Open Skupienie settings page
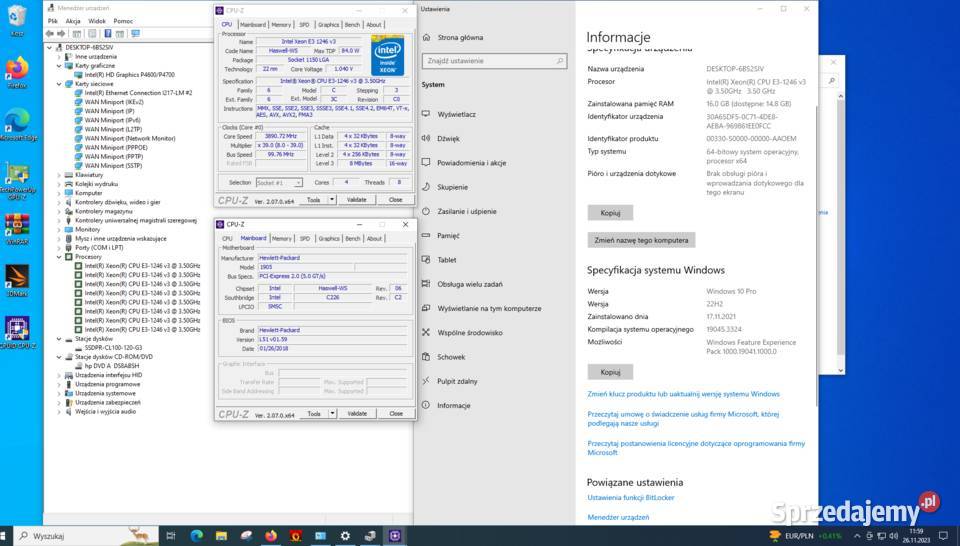The width and height of the screenshot is (960, 546). point(452,187)
